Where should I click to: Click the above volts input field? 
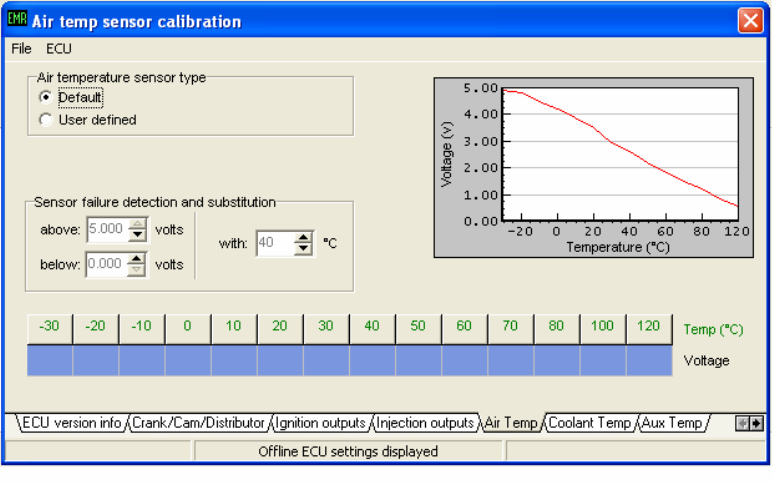(x=107, y=229)
